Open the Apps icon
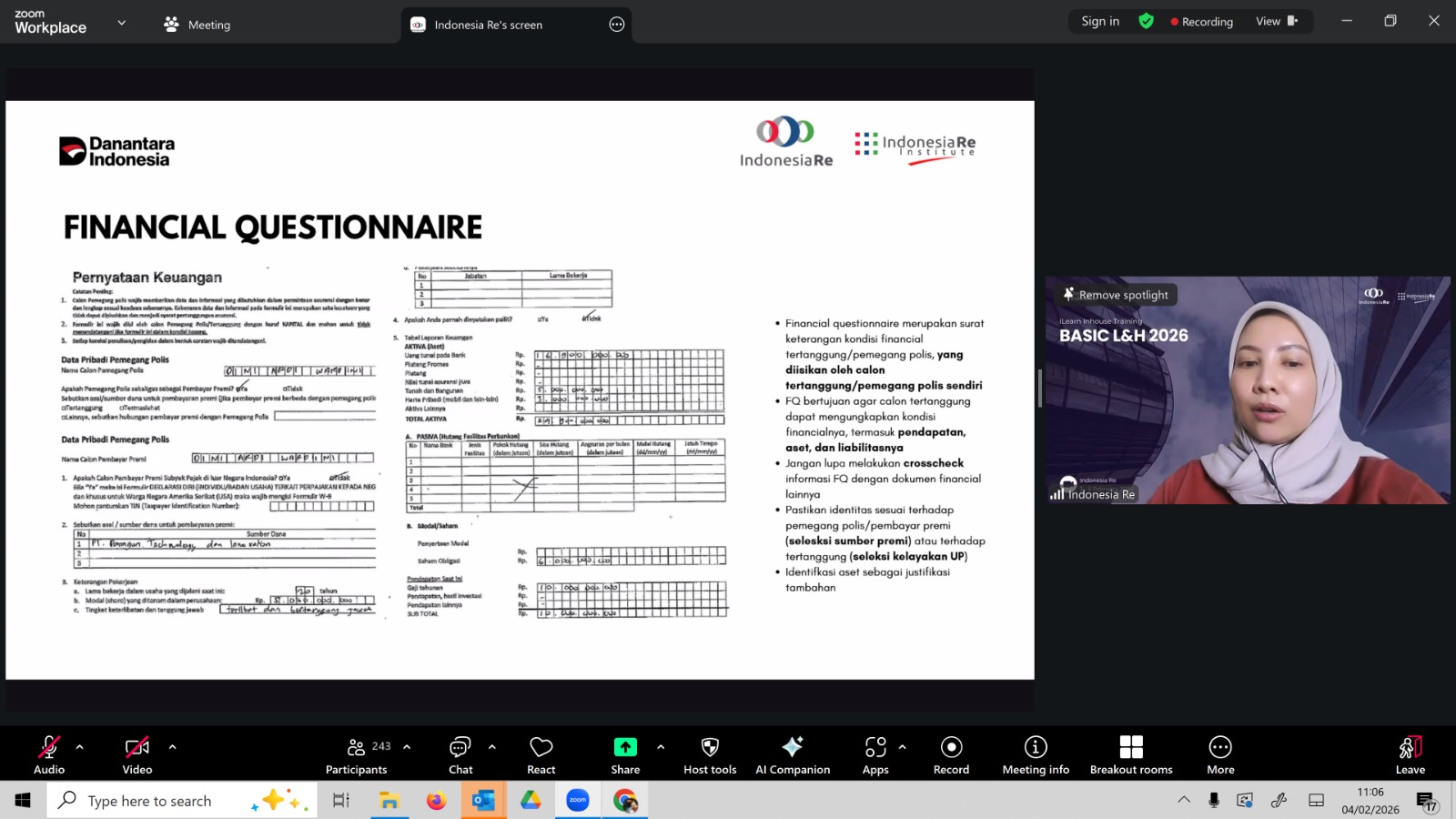 [x=875, y=755]
